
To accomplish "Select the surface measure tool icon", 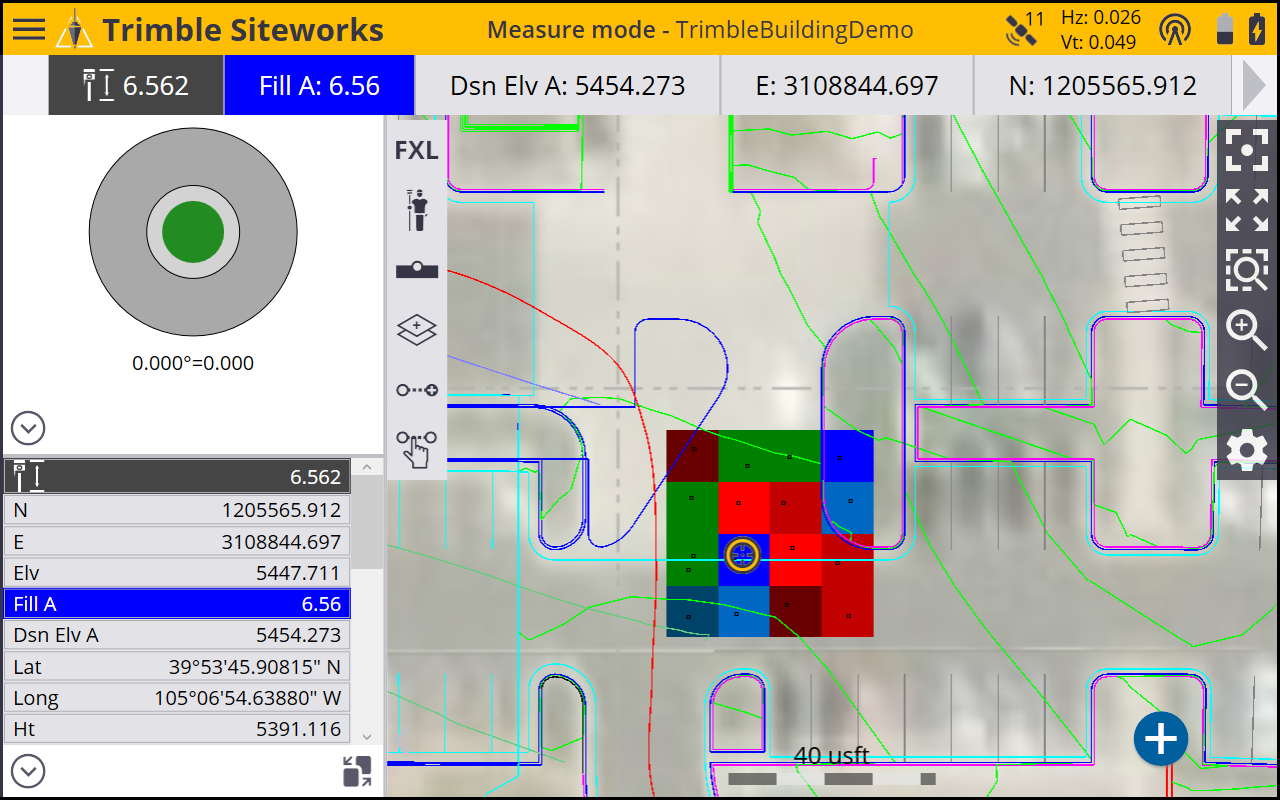I will [x=417, y=269].
